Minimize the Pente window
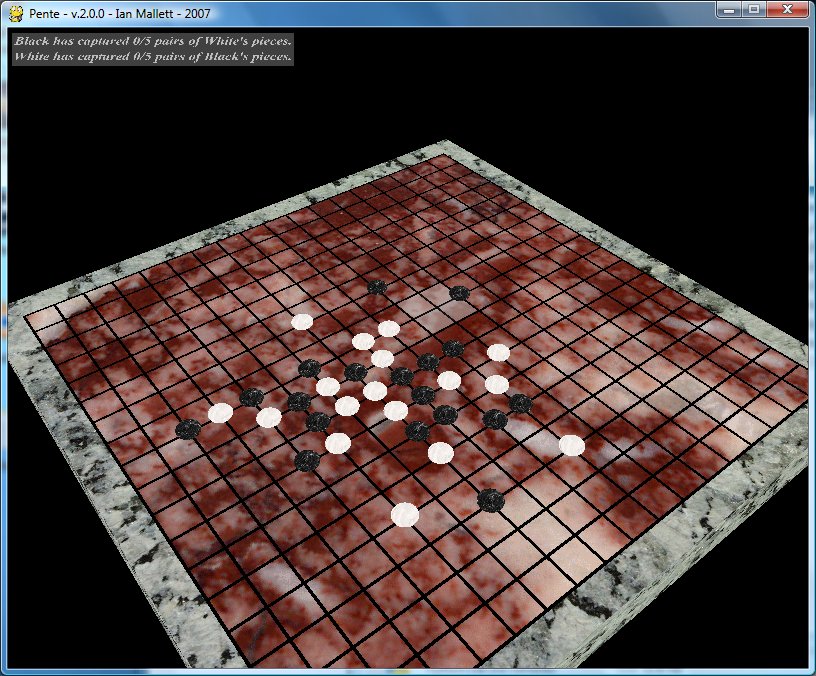This screenshot has height=676, width=816. (x=731, y=9)
